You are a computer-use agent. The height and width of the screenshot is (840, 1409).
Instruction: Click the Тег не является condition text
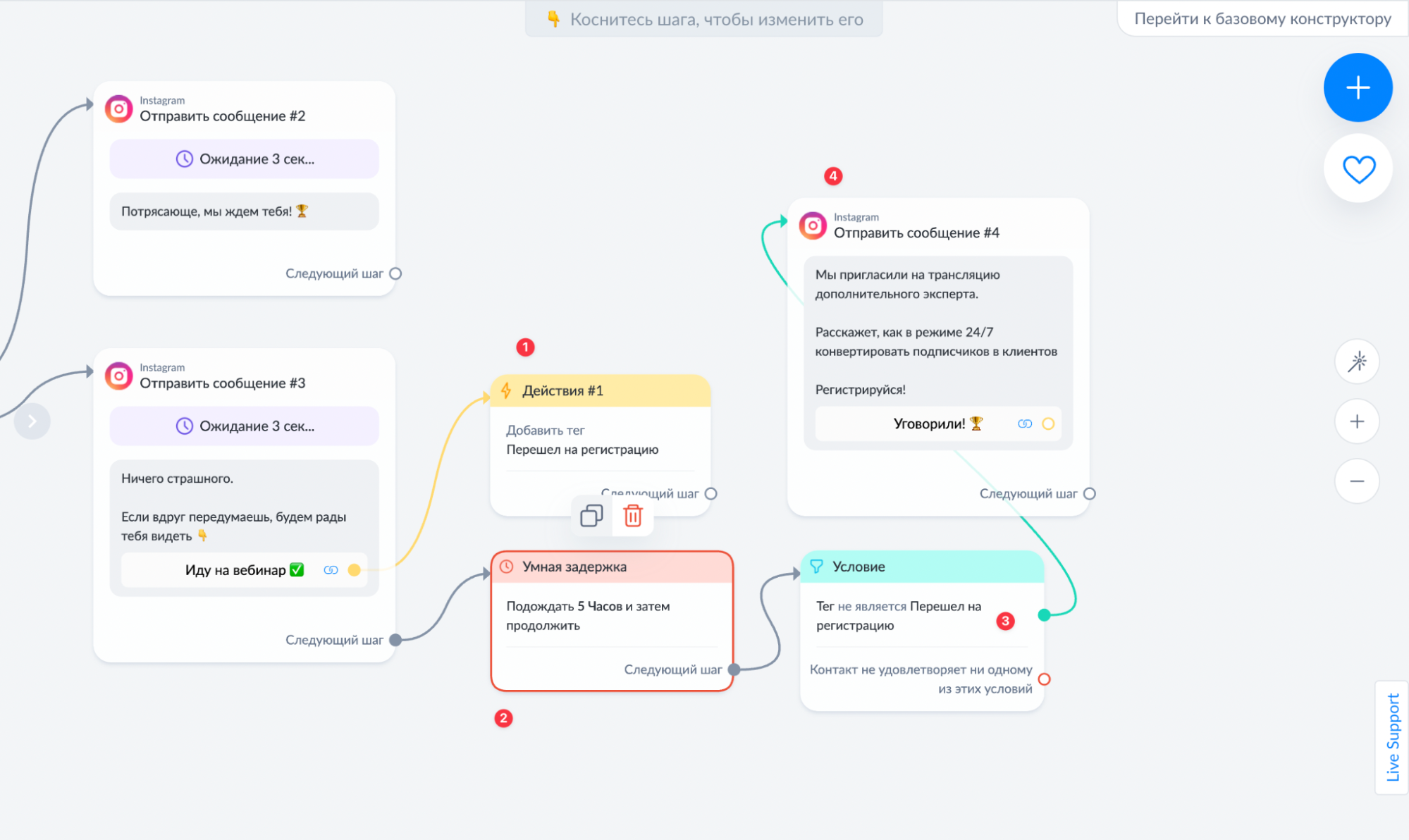pyautogui.click(x=899, y=616)
